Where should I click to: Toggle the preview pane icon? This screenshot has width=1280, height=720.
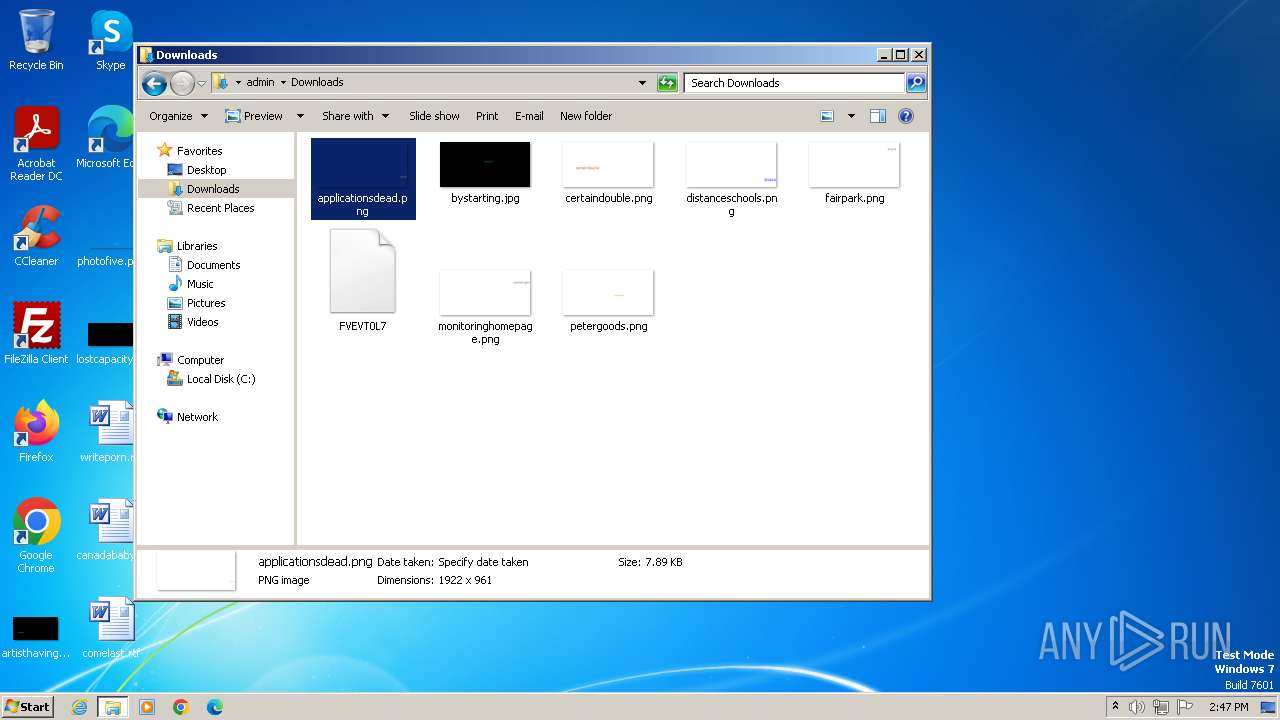pyautogui.click(x=878, y=116)
